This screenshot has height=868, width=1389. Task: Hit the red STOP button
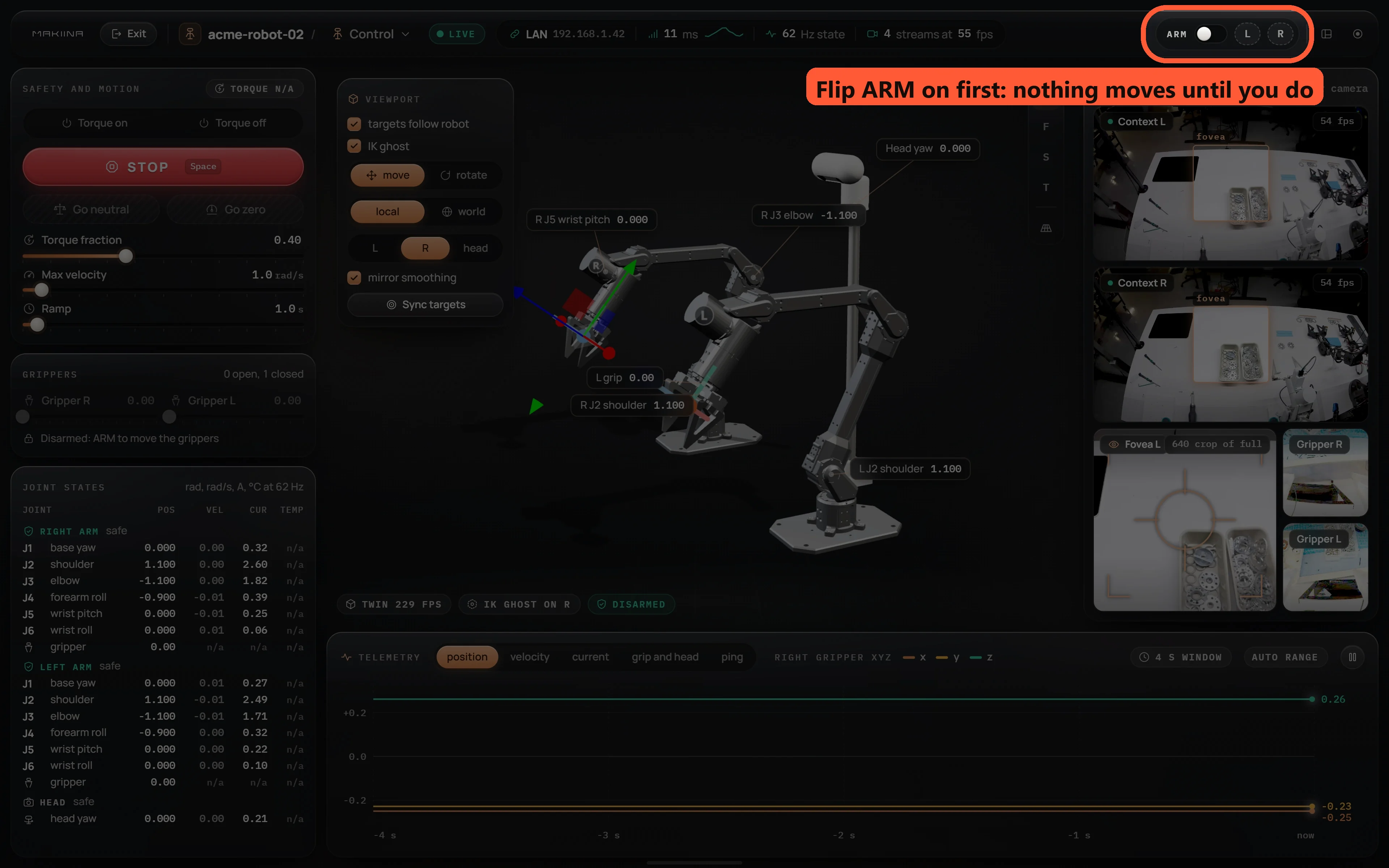point(163,166)
